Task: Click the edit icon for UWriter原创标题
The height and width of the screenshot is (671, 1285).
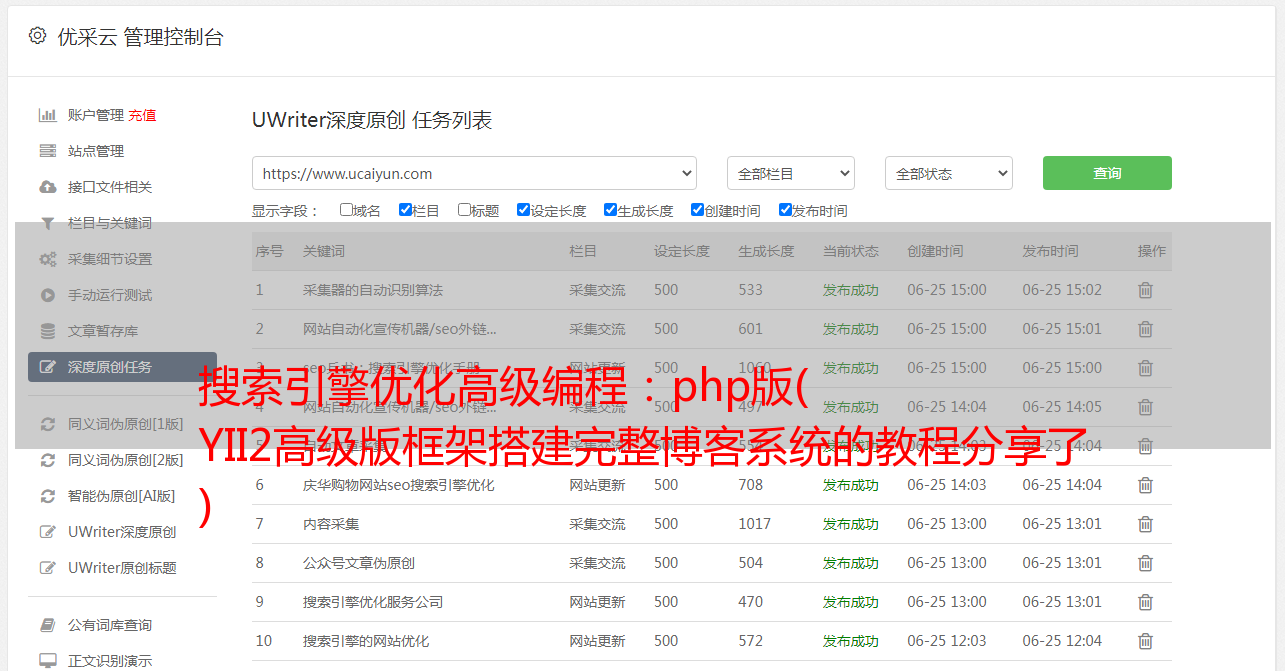Action: [47, 568]
